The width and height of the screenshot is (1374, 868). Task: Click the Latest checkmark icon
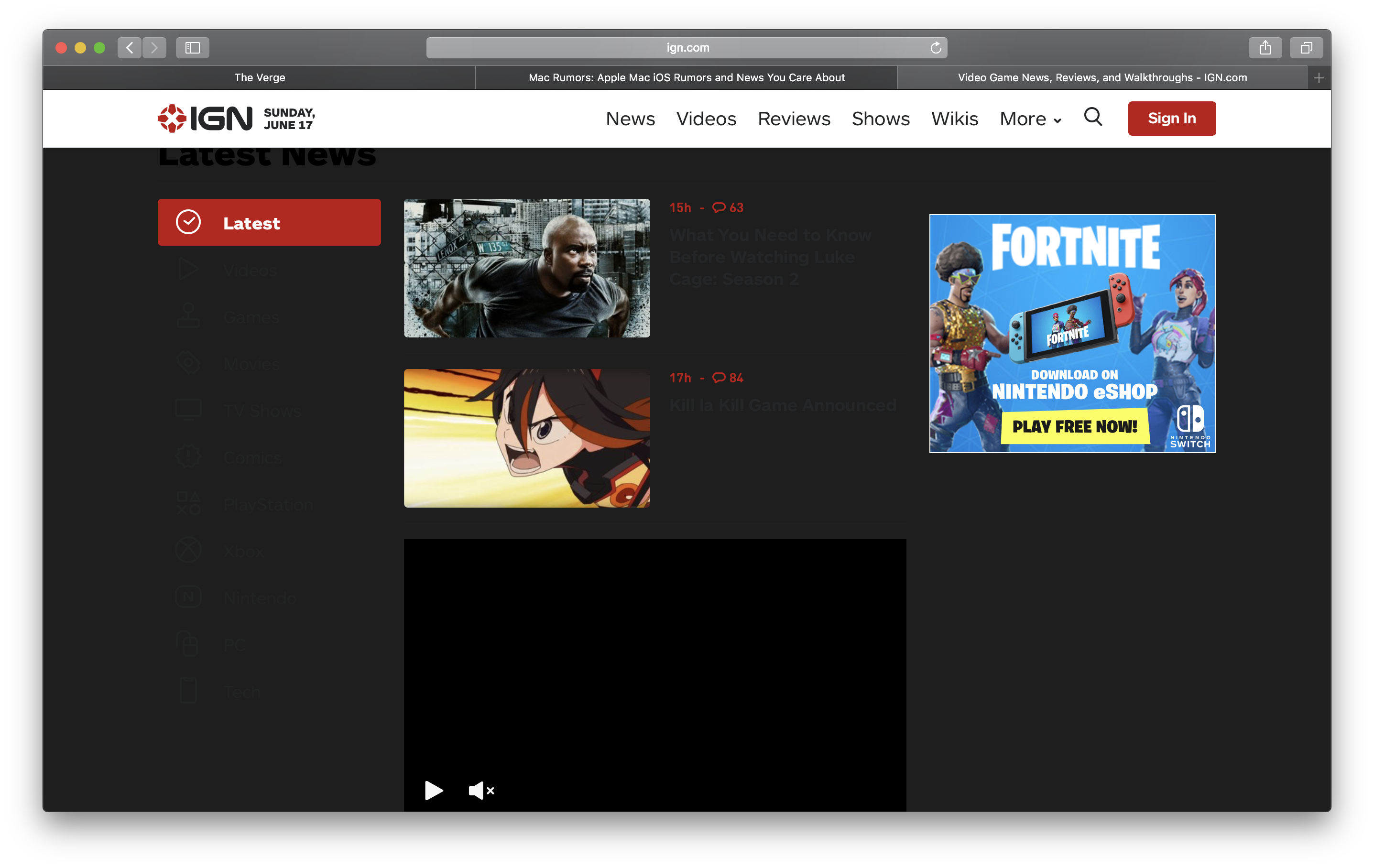tap(188, 222)
